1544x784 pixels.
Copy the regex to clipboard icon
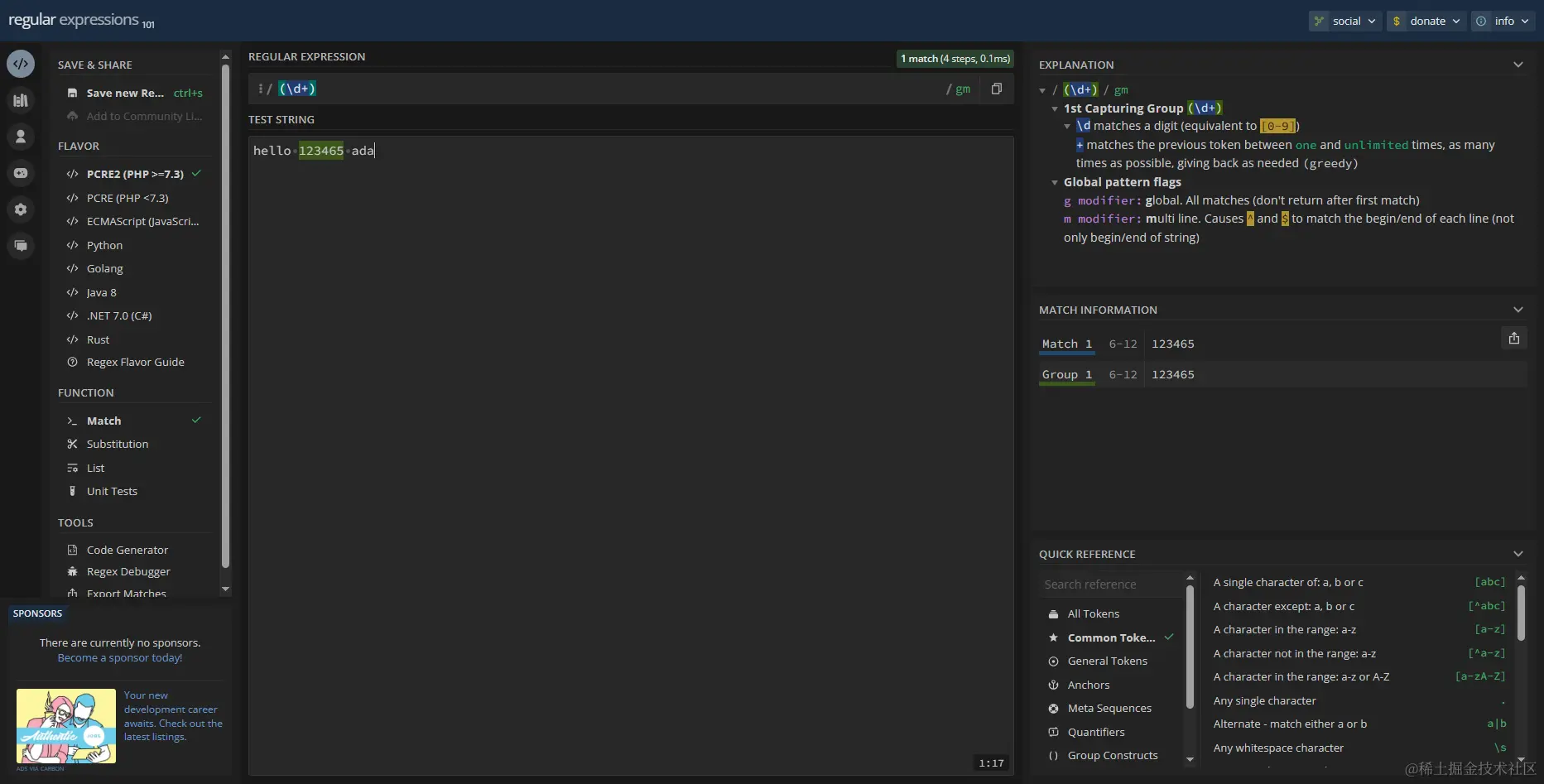point(997,89)
